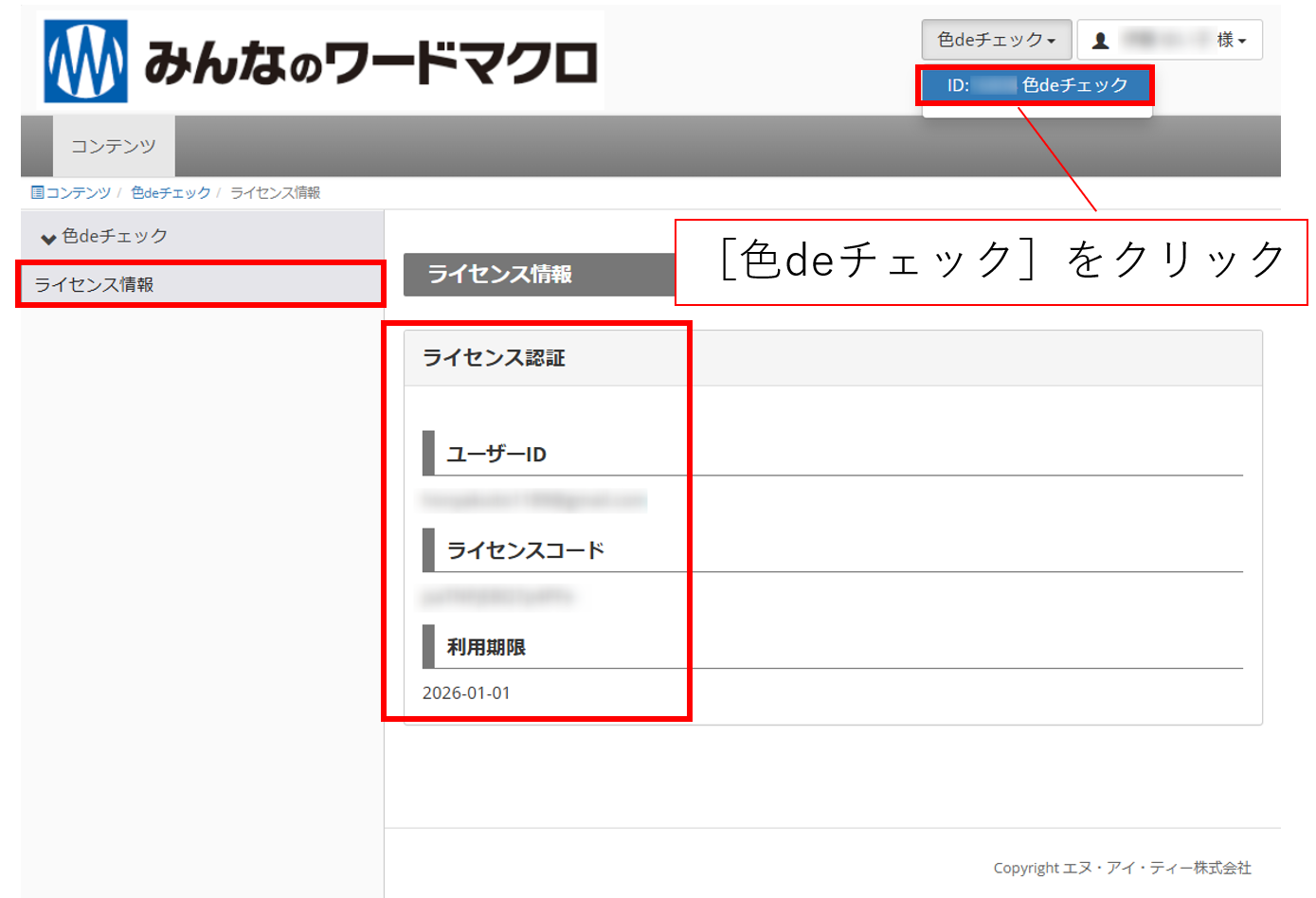The height and width of the screenshot is (898, 1316).
Task: Click the expiry date 2026-01-01
Action: (x=466, y=692)
